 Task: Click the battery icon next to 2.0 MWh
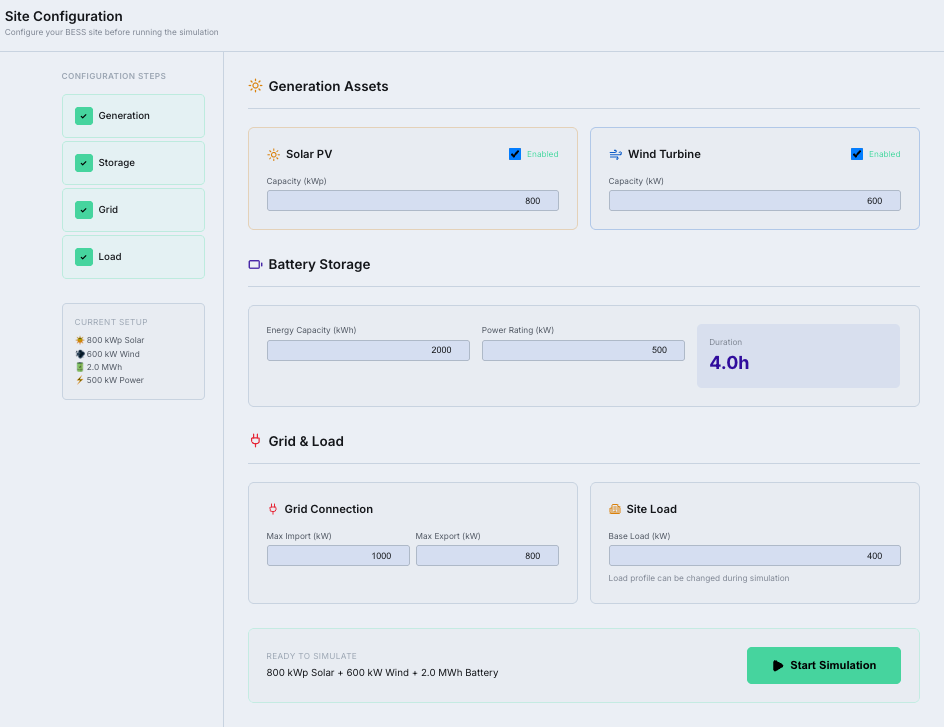click(x=79, y=367)
